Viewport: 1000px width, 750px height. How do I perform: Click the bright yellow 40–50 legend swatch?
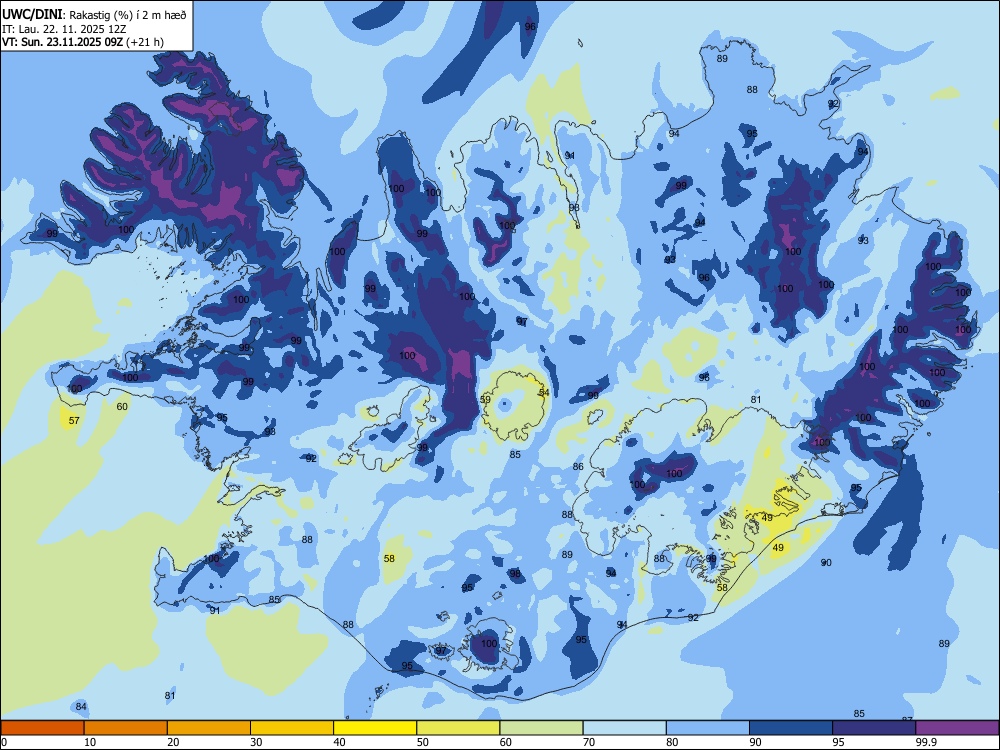click(x=375, y=728)
